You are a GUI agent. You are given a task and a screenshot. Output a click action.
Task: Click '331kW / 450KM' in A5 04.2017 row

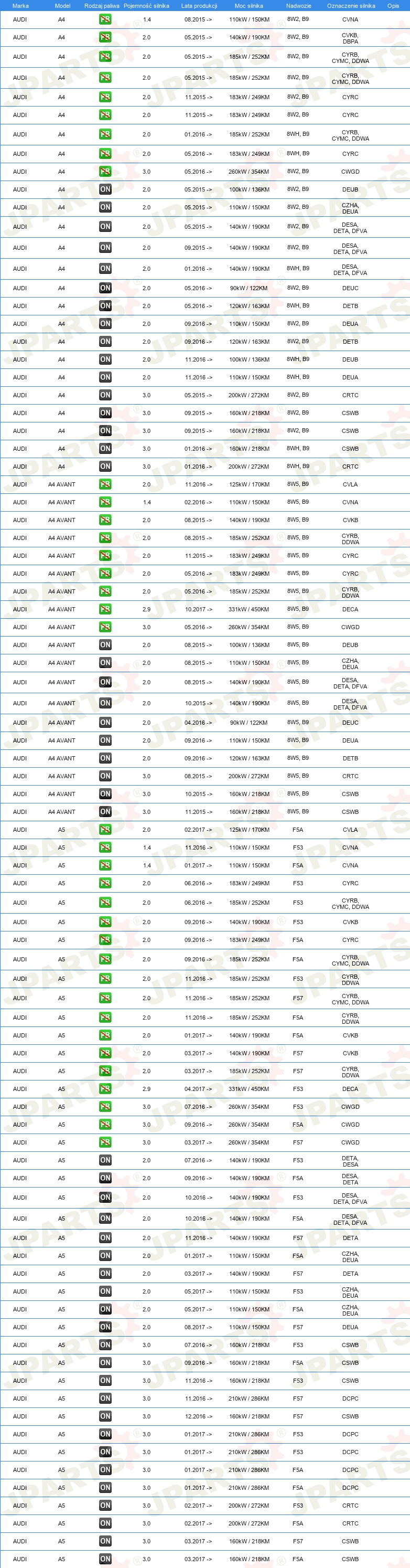click(249, 1089)
